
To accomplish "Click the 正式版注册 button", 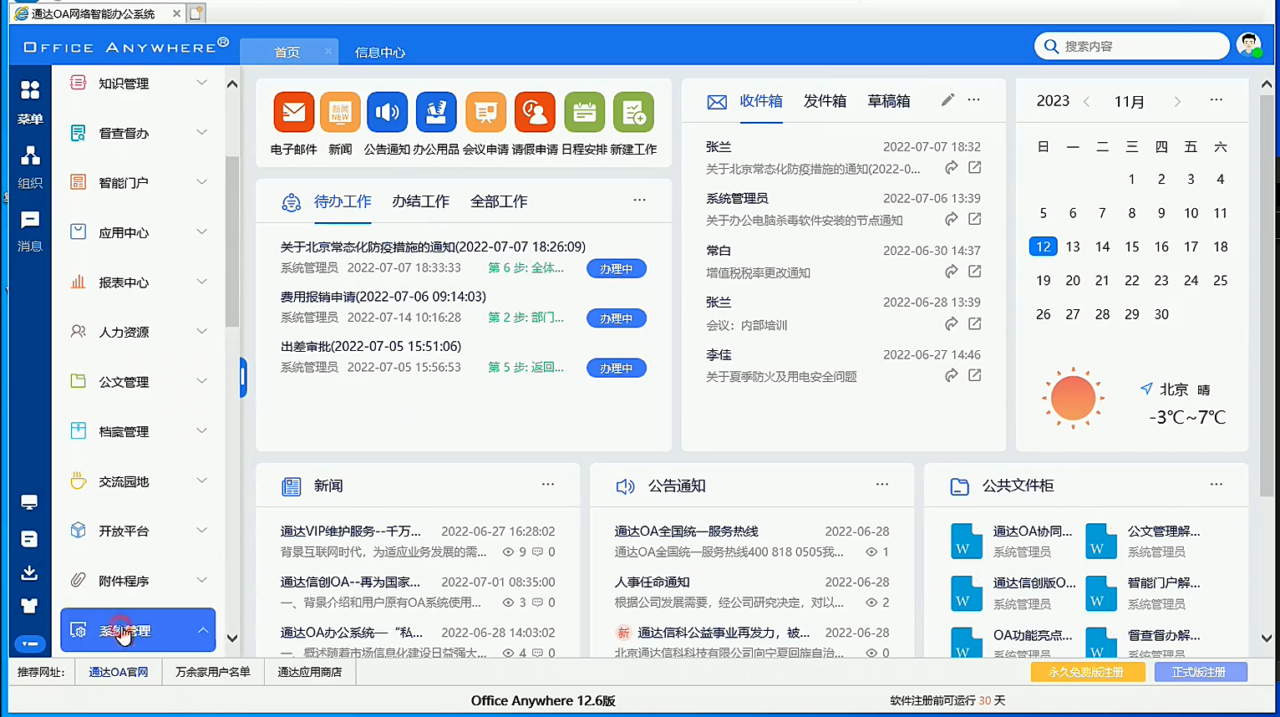I will click(x=1200, y=672).
